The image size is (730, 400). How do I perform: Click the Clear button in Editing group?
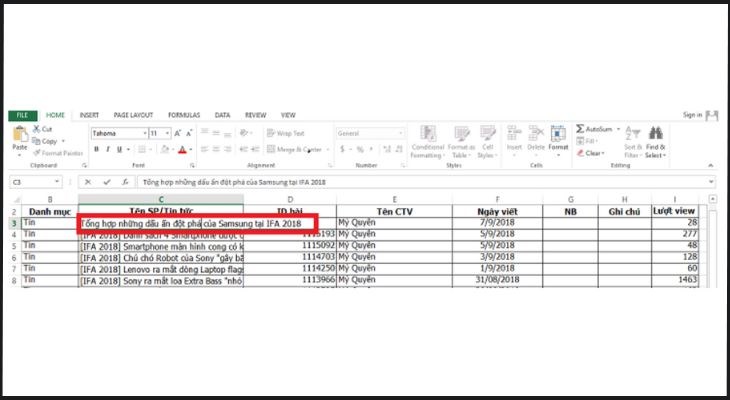pyautogui.click(x=592, y=153)
